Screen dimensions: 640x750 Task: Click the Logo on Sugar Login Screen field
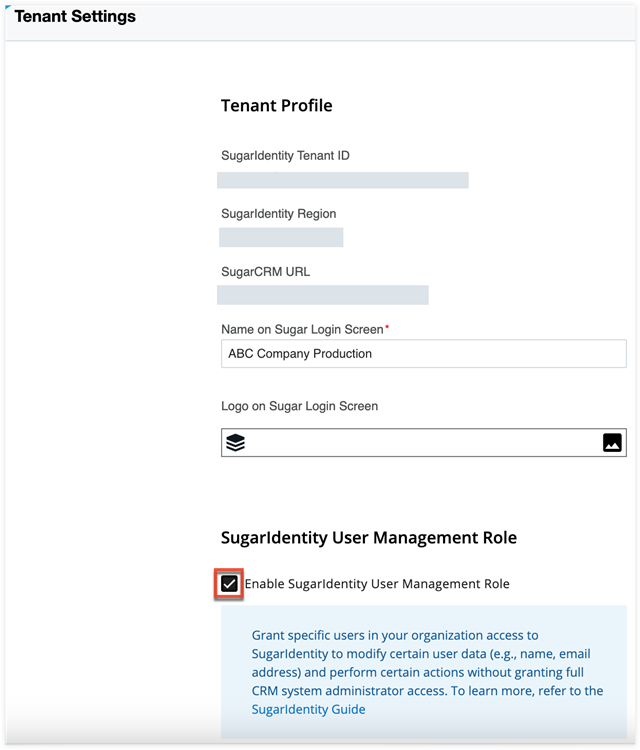[x=423, y=443]
